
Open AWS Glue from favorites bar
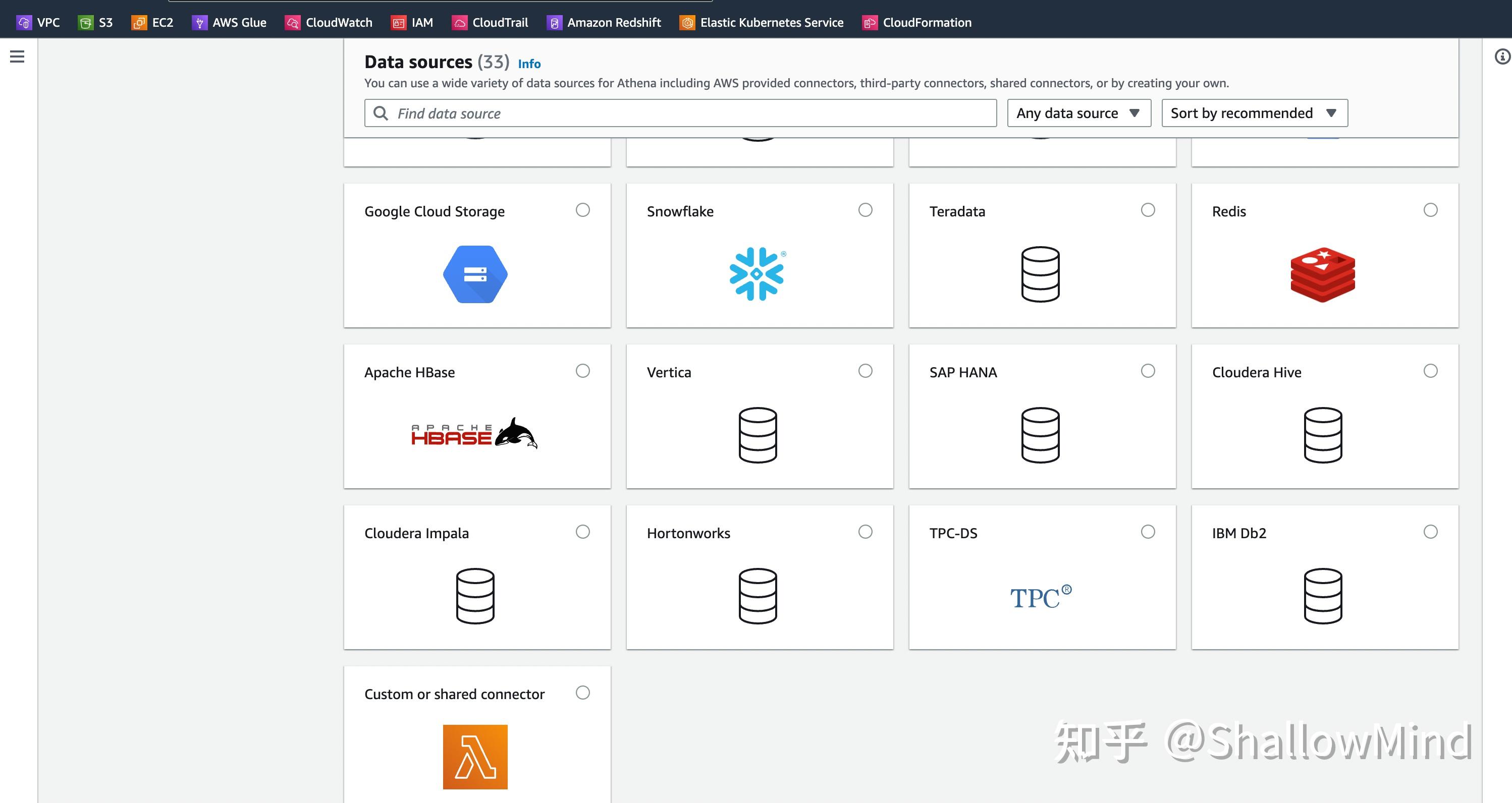click(230, 22)
